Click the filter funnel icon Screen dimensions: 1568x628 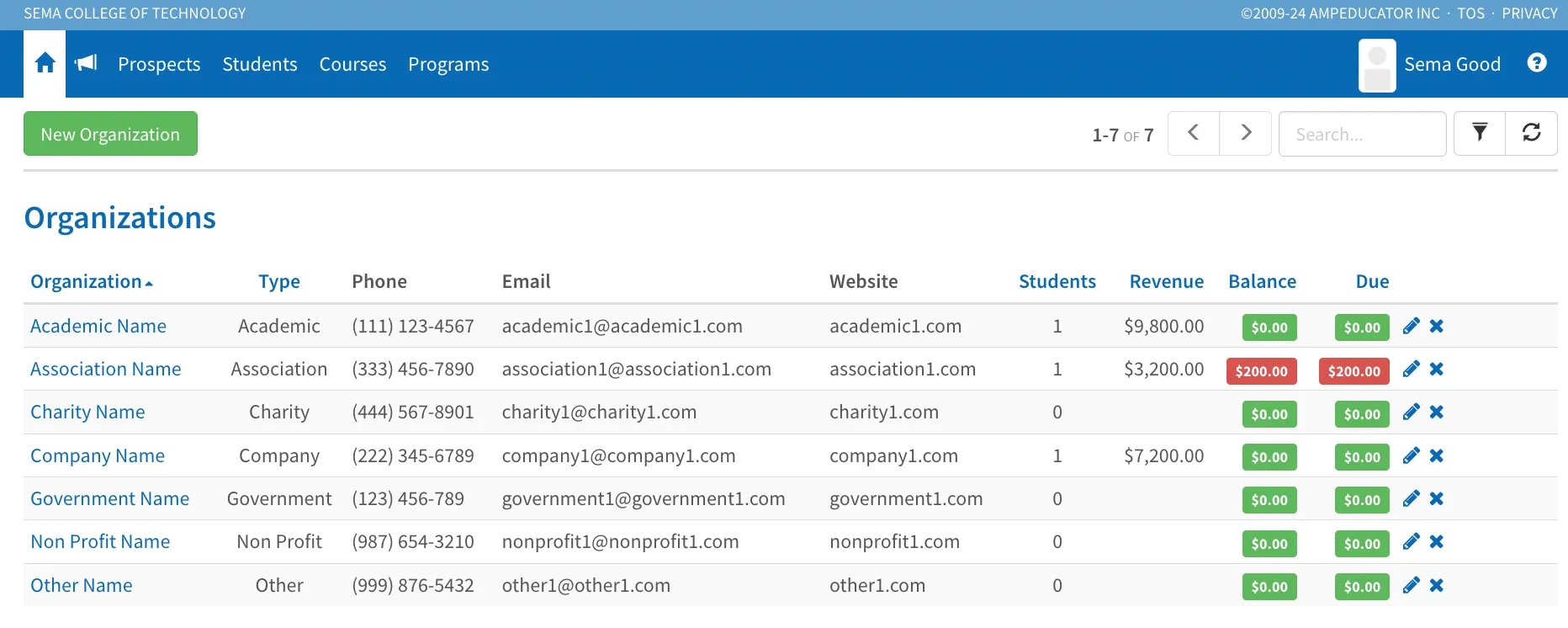(x=1480, y=133)
